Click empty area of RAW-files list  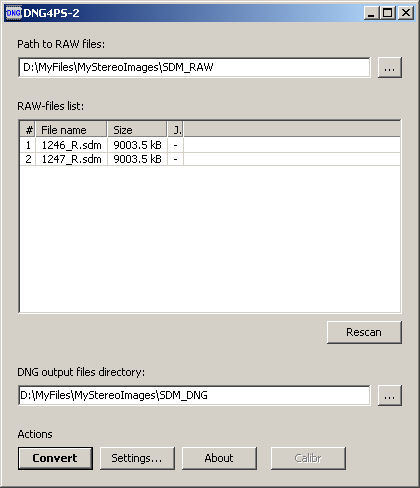point(210,238)
